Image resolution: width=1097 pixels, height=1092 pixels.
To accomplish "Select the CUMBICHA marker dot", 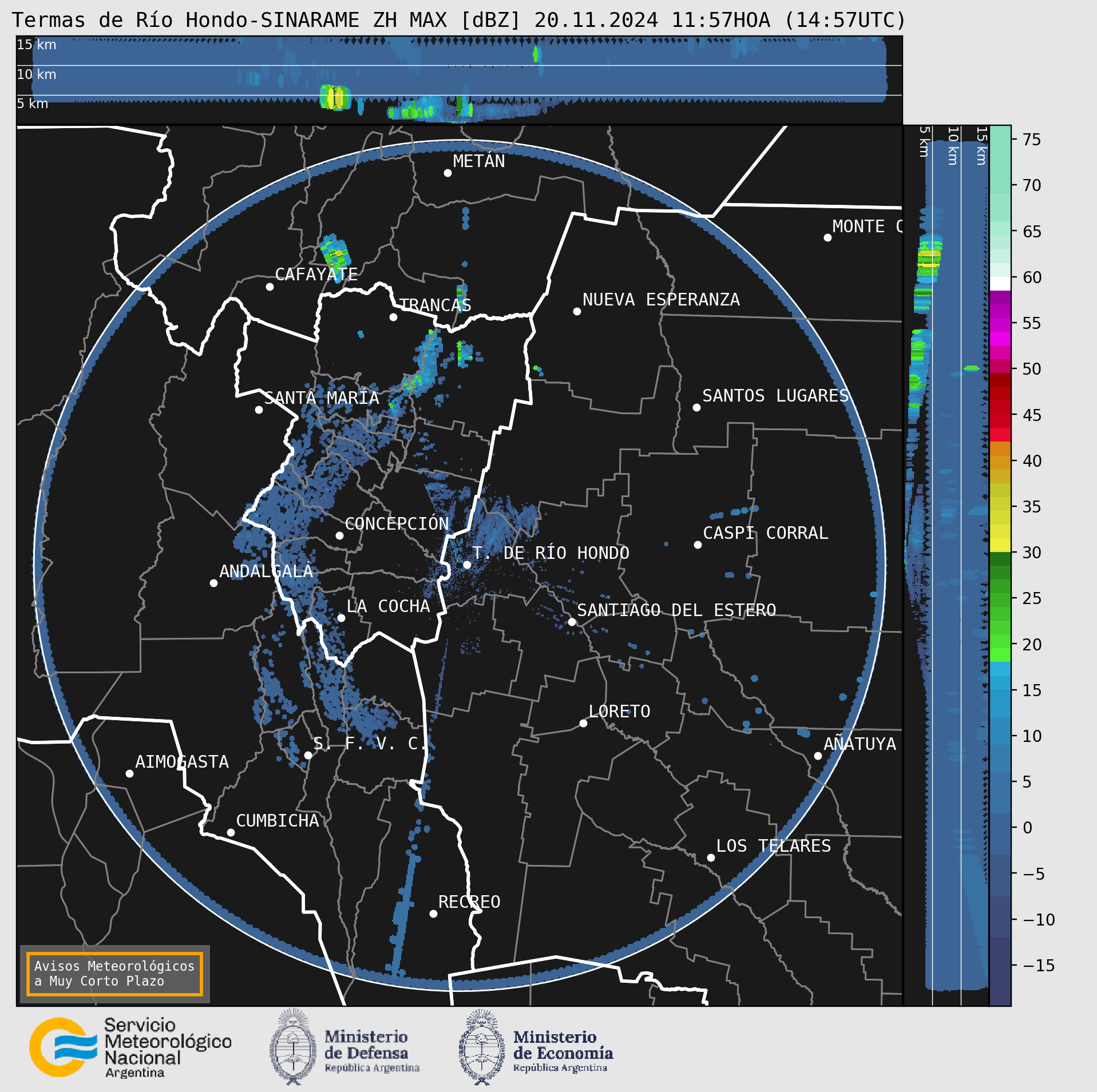I will [x=231, y=832].
